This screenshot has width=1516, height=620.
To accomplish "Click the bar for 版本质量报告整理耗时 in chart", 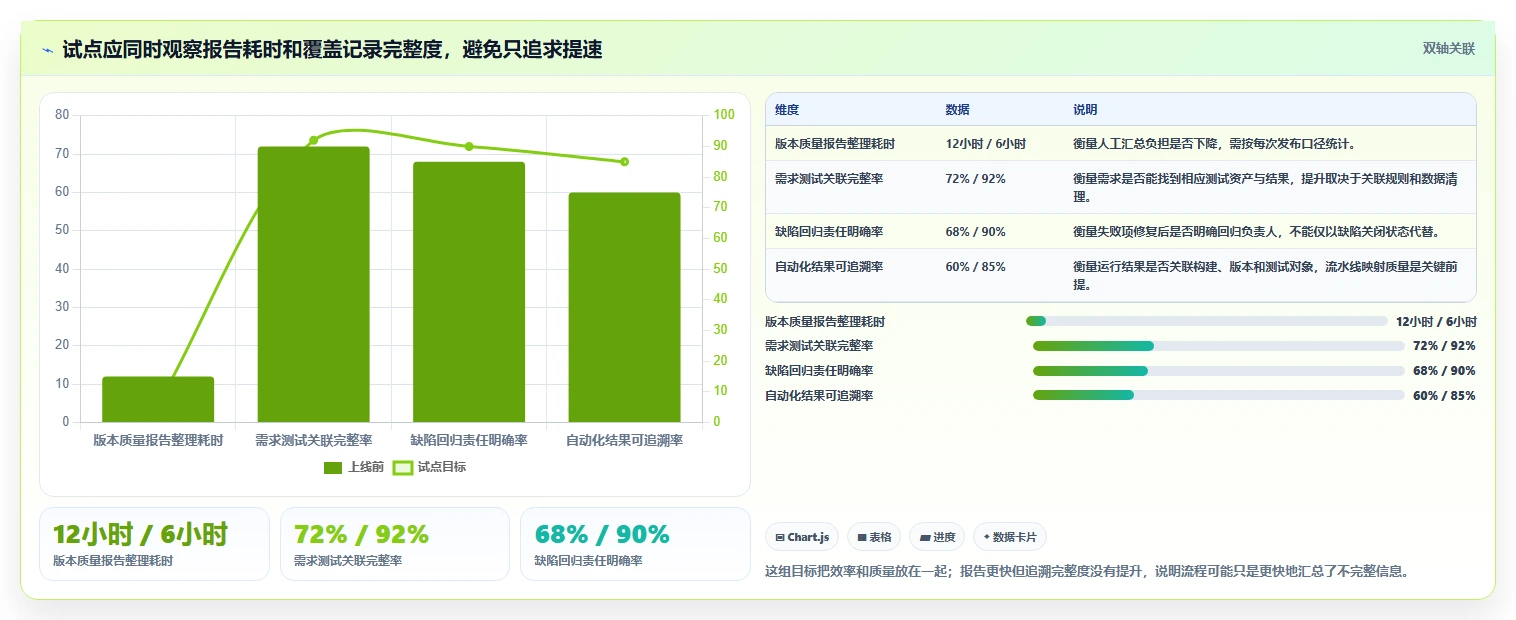I will click(x=158, y=399).
